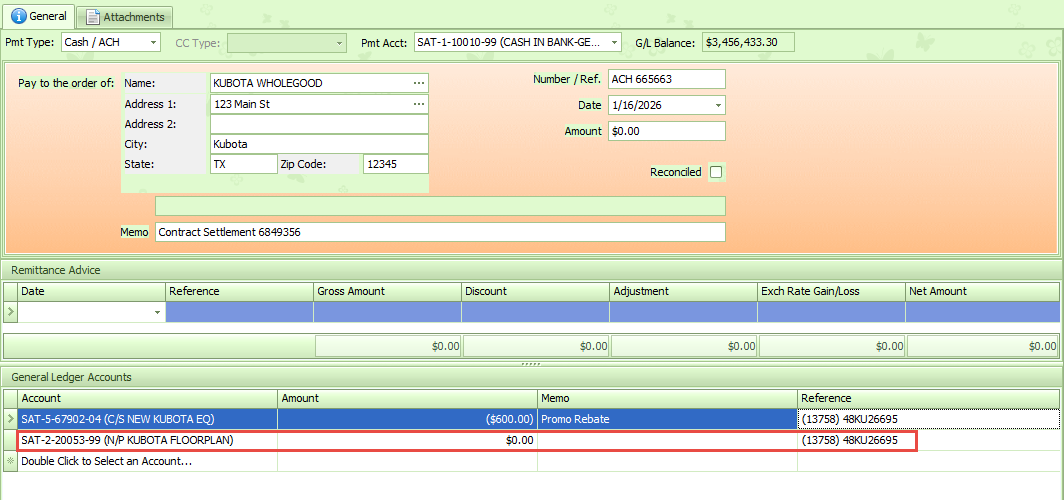
Task: Expand the Pmt Acct dropdown
Action: point(614,43)
